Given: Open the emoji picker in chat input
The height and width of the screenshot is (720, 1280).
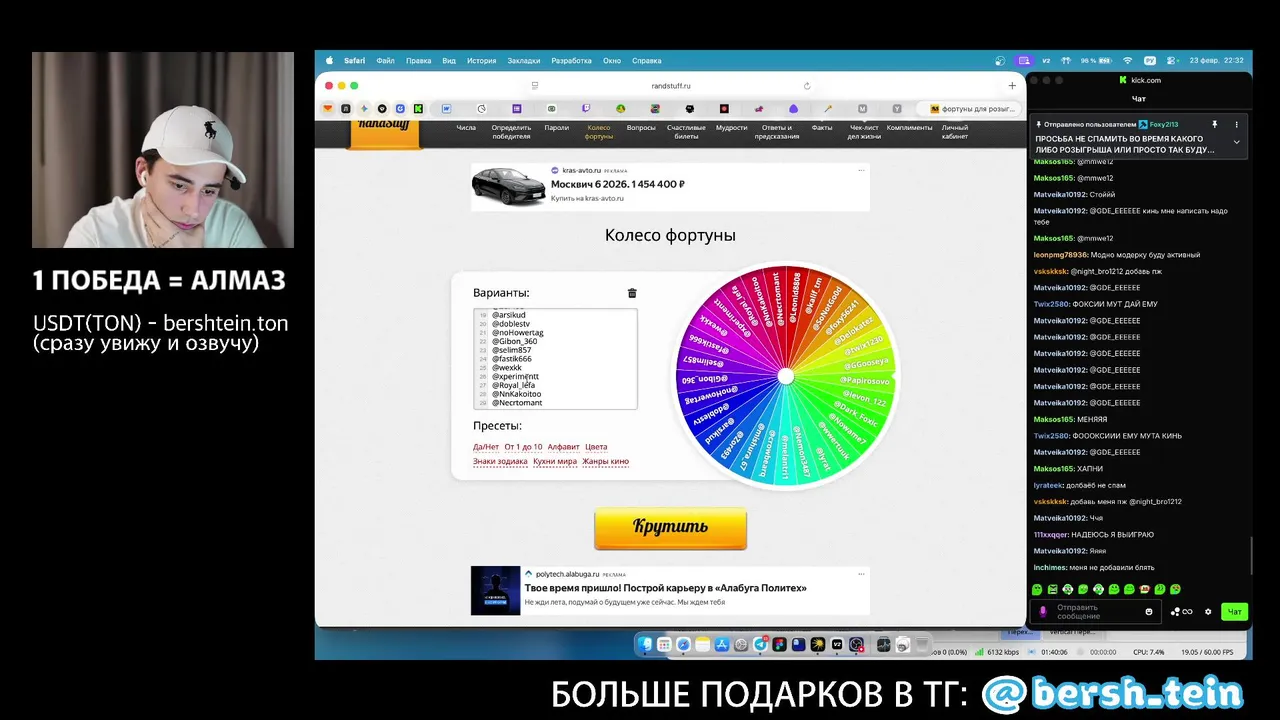Looking at the screenshot, I should (1149, 612).
